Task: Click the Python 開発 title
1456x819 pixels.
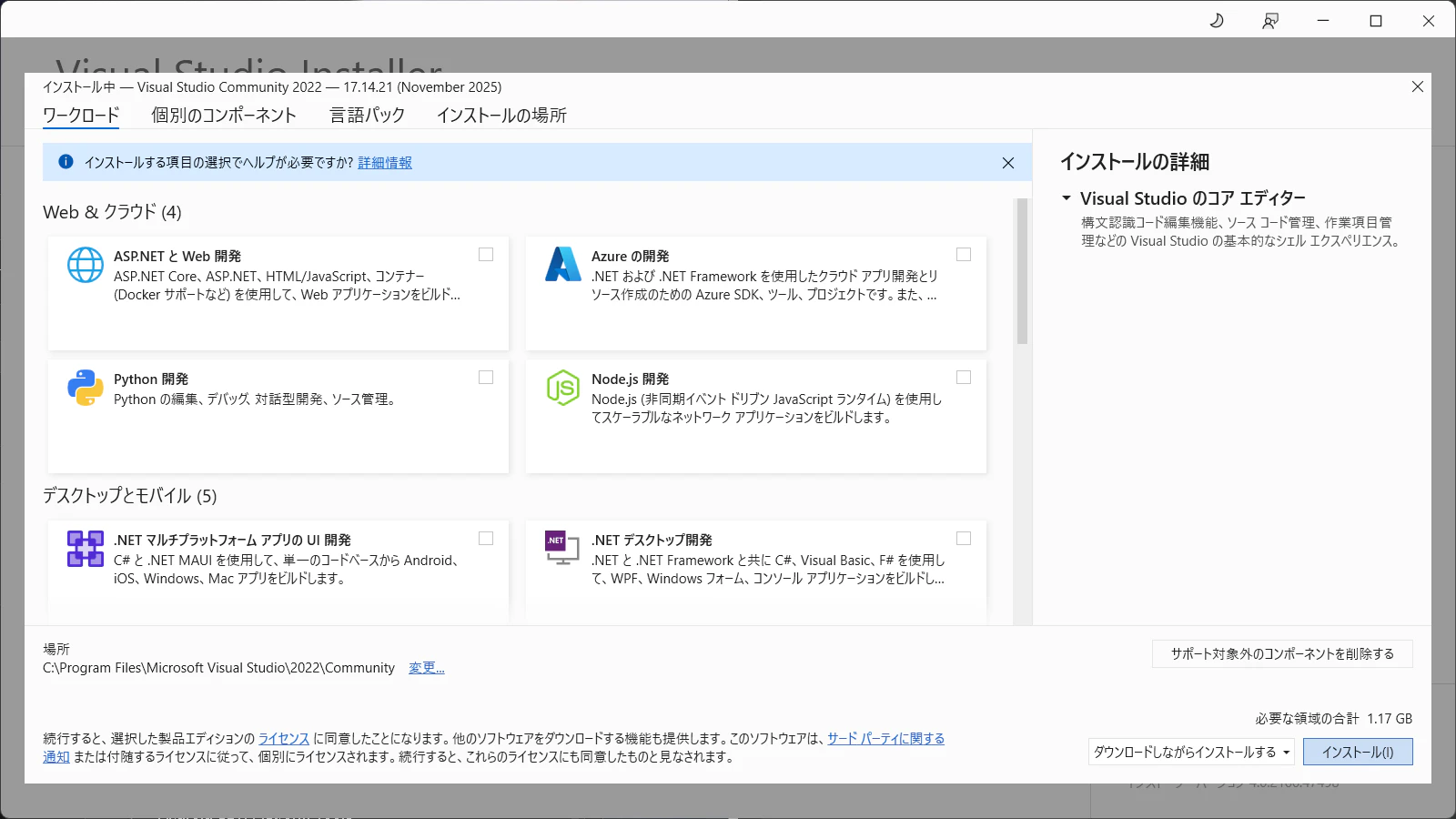Action: tap(151, 379)
